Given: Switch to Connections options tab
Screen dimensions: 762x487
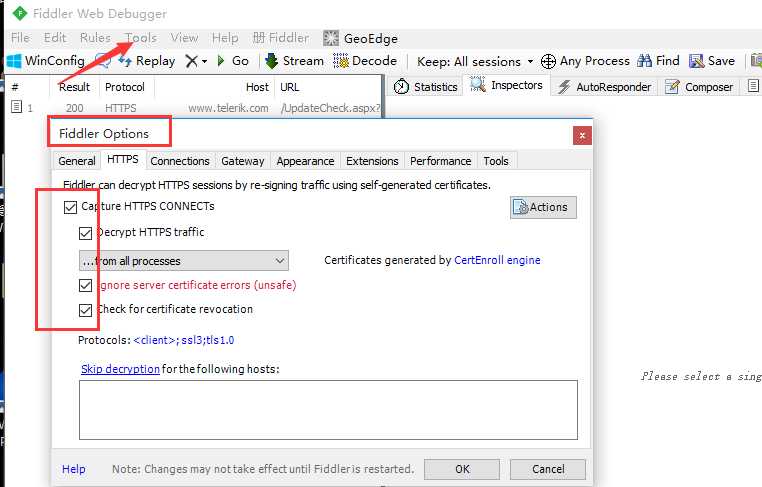Looking at the screenshot, I should pos(180,161).
